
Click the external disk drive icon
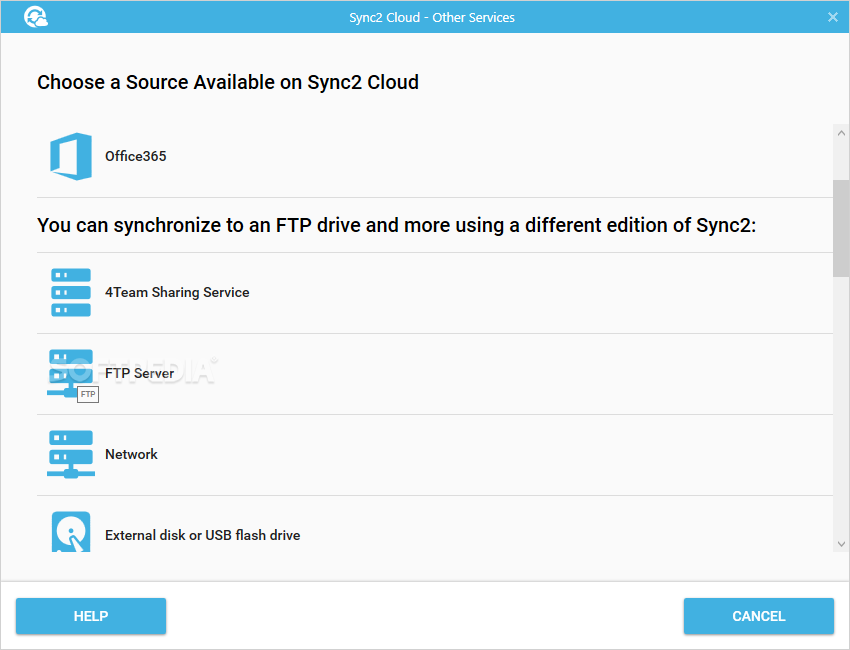point(71,532)
